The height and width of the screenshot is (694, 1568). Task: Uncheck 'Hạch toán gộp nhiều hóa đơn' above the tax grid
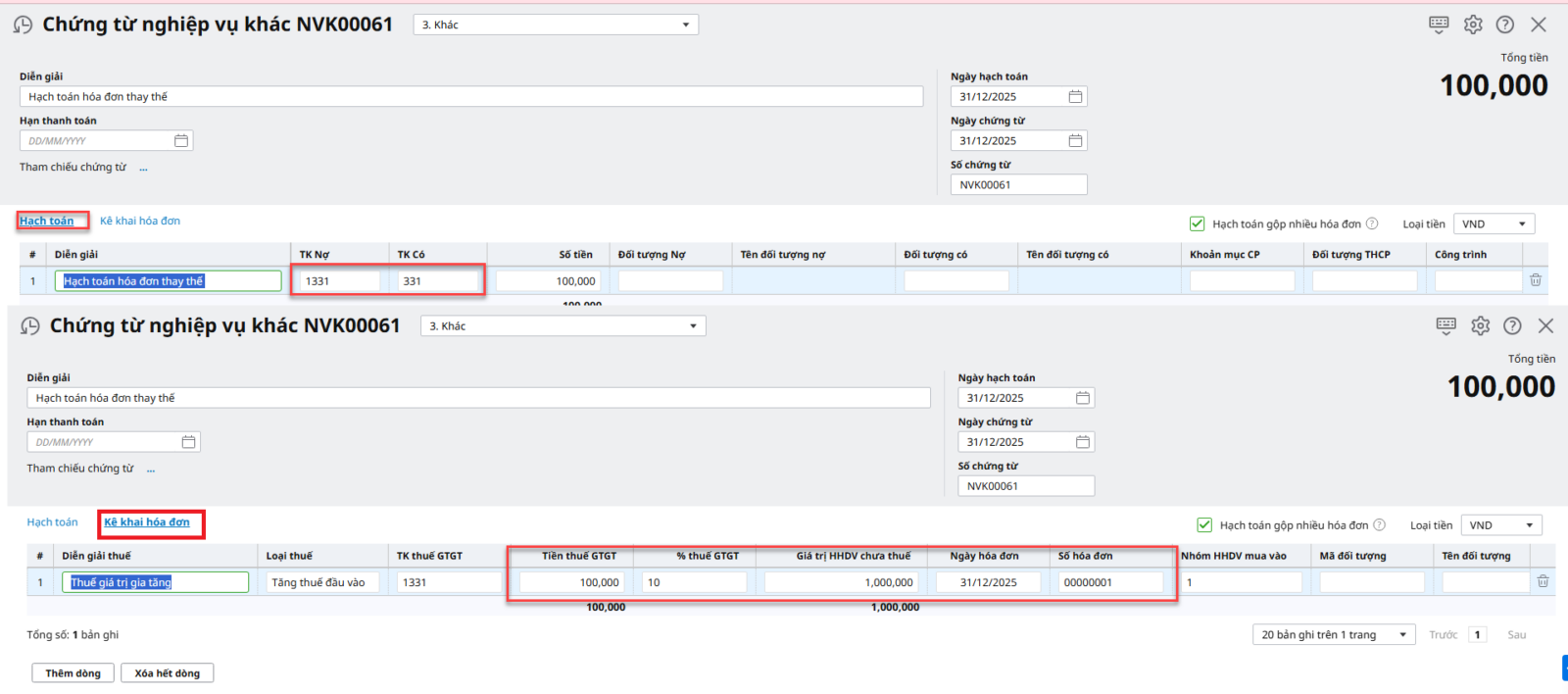click(x=1204, y=525)
